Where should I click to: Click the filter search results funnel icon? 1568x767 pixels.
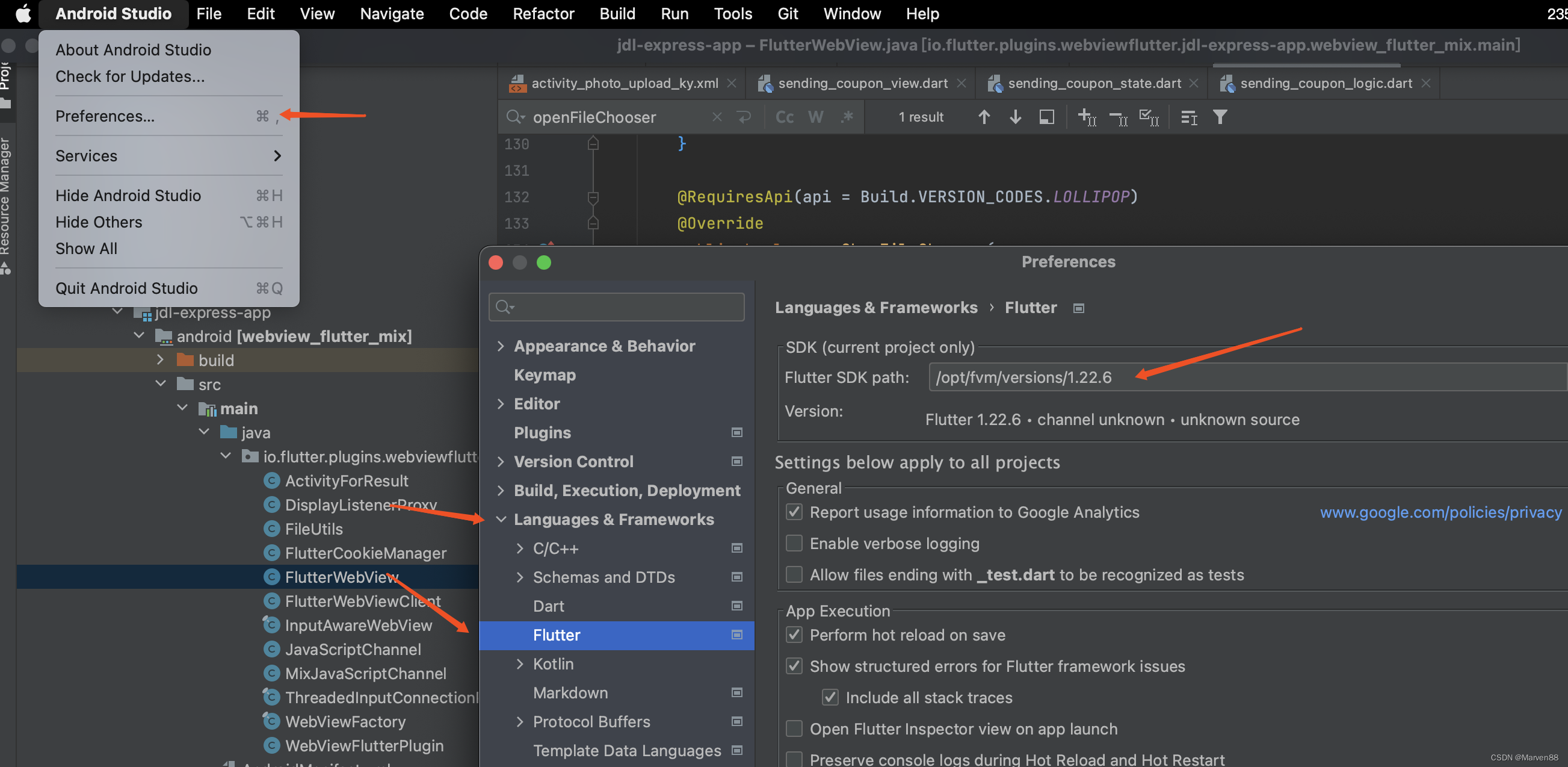[x=1219, y=117]
